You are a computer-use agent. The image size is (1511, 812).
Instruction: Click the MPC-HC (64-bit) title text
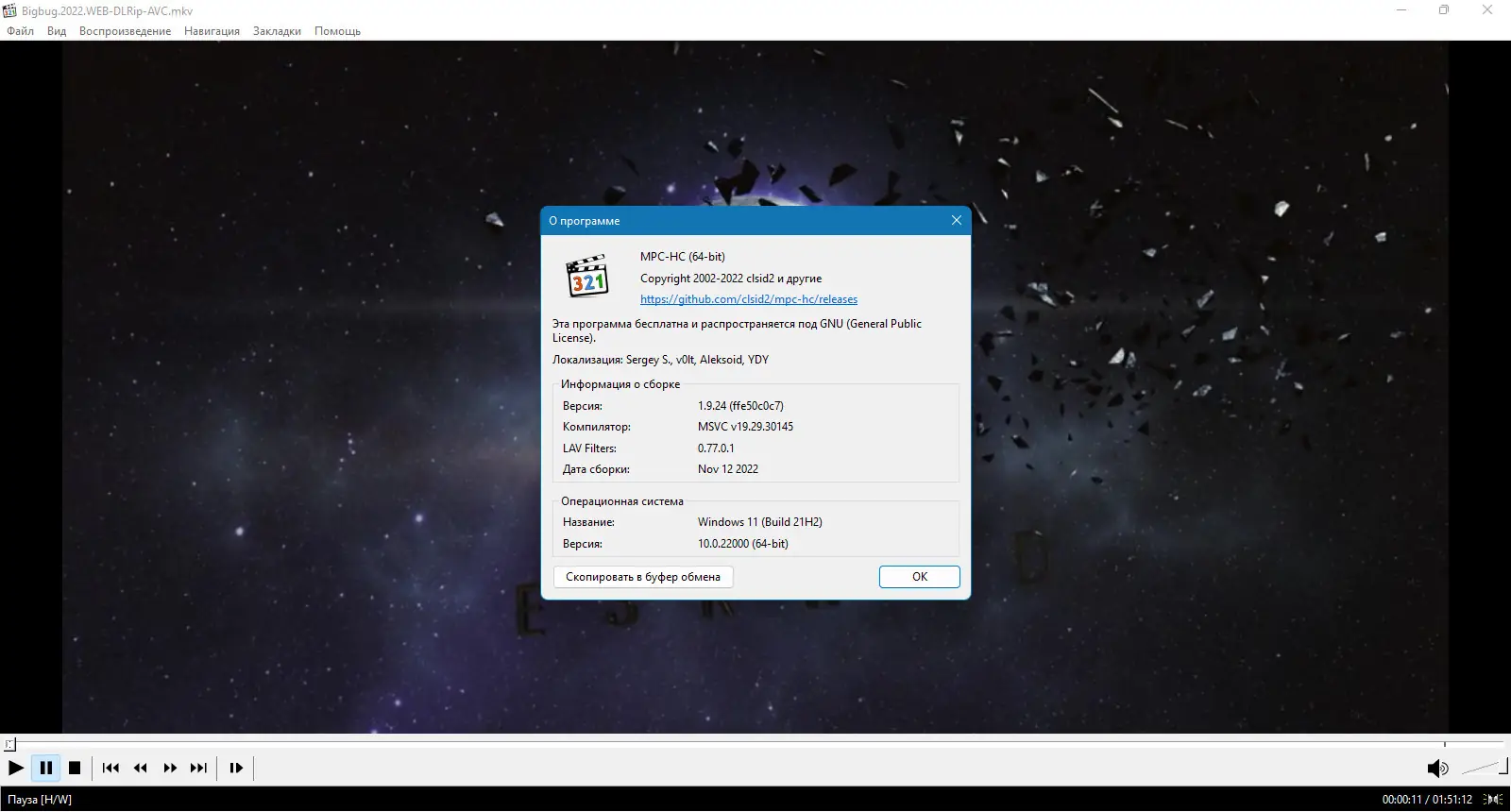click(x=683, y=257)
